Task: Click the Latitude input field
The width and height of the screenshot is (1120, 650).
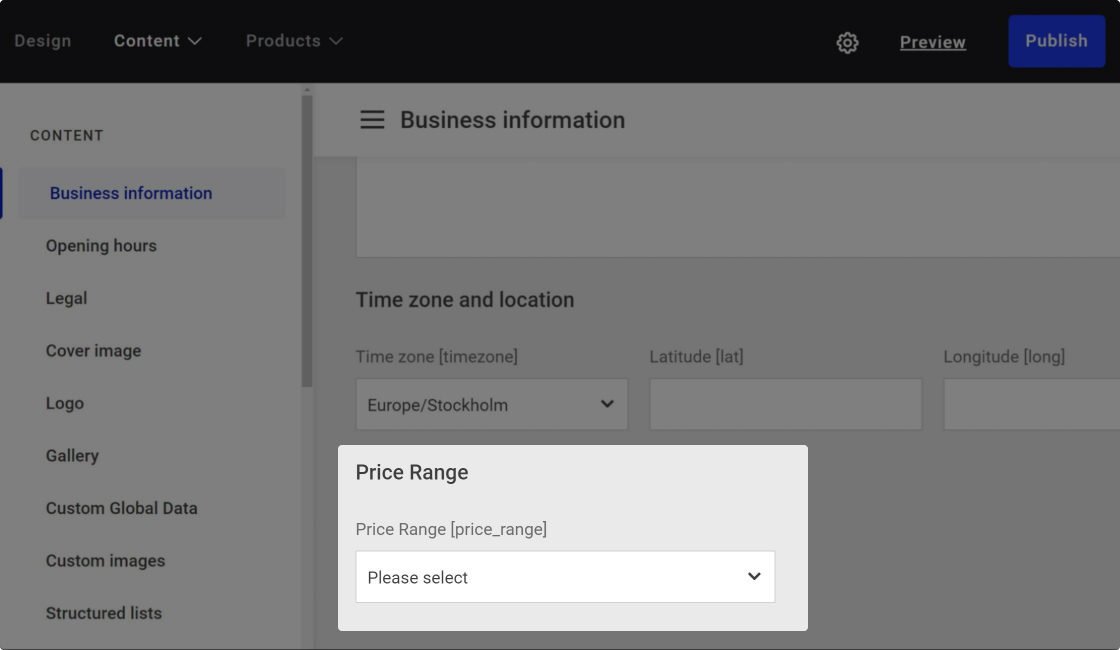Action: click(786, 404)
